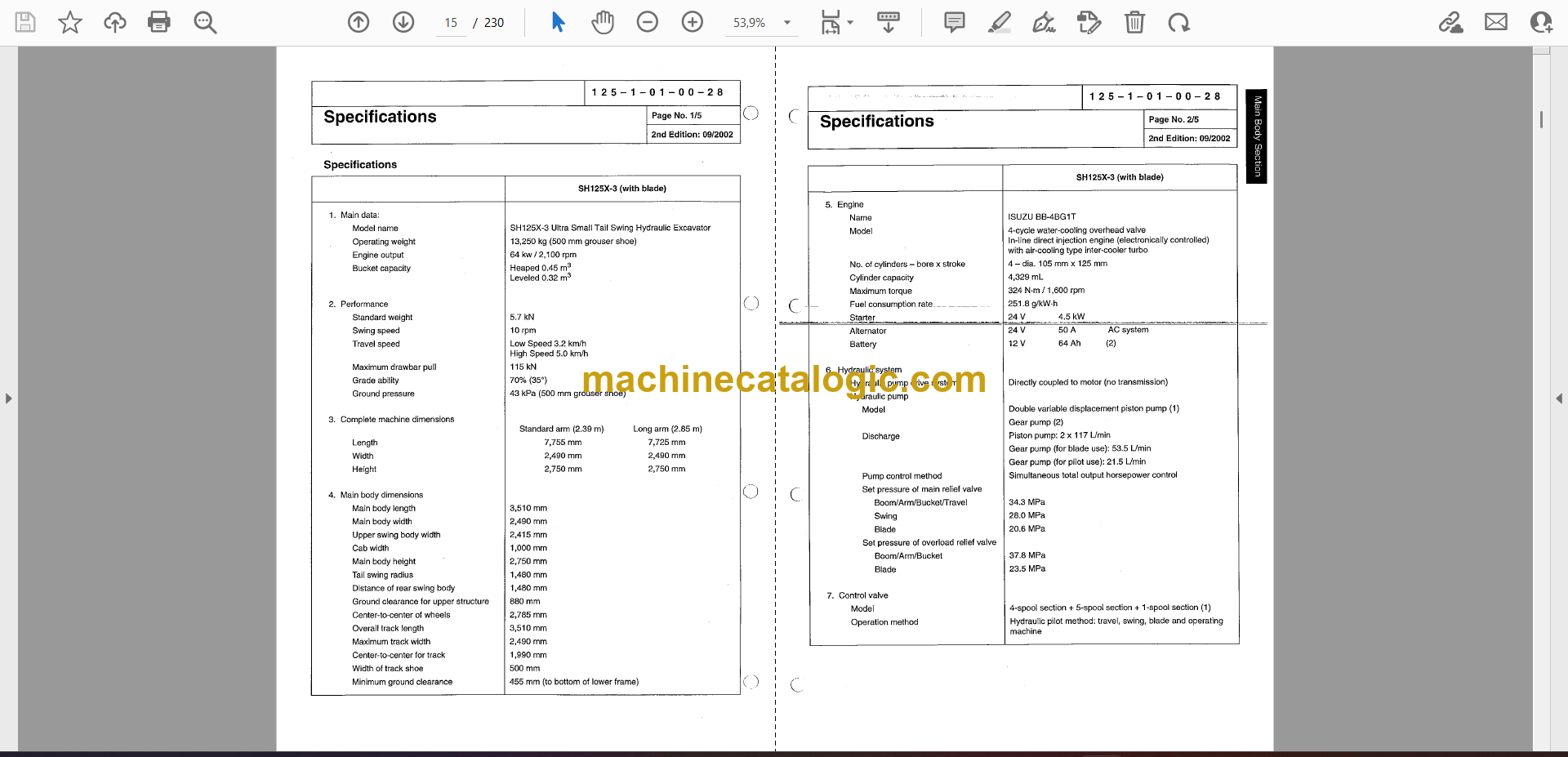Click '13,250 kg (500 mm grouser shoe)' value
1568x757 pixels.
click(573, 242)
